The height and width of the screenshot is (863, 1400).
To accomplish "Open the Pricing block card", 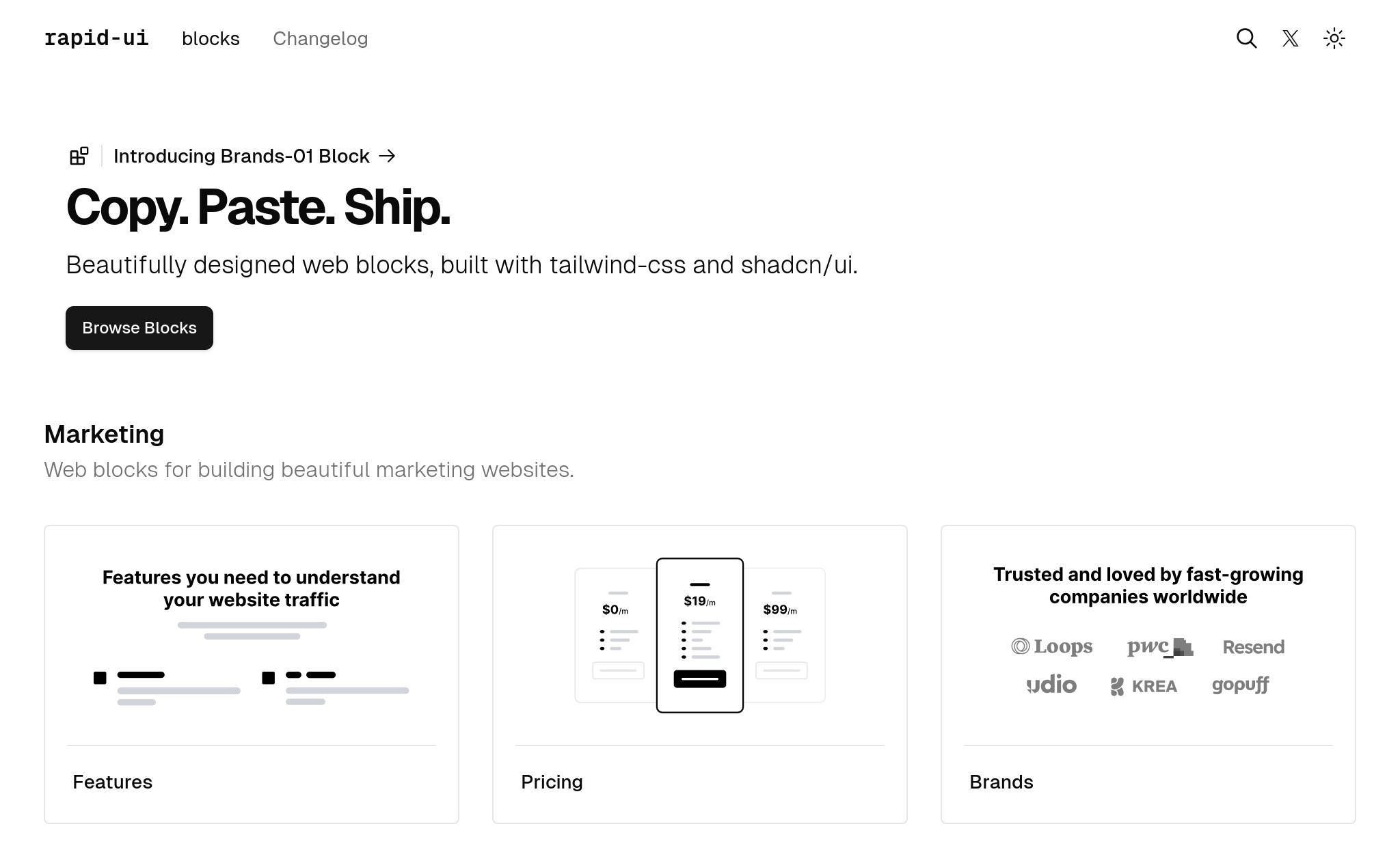I will pos(699,673).
